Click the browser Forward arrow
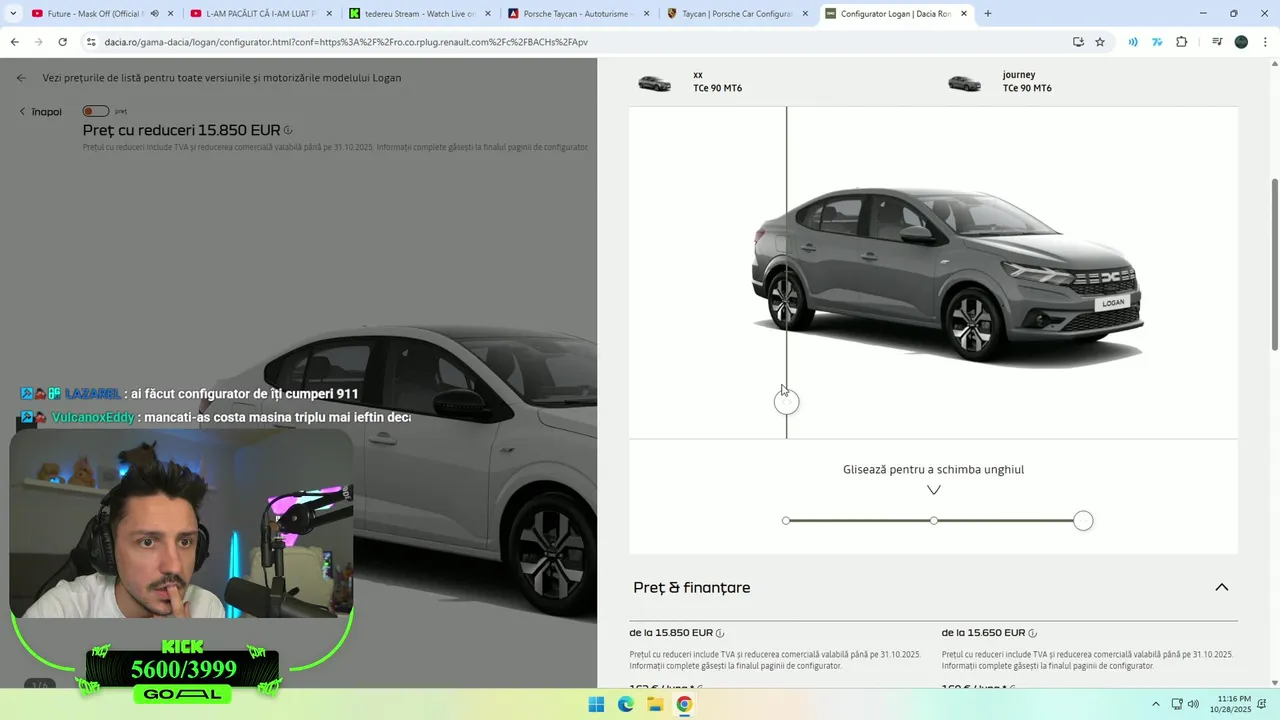This screenshot has width=1280, height=720. (38, 42)
